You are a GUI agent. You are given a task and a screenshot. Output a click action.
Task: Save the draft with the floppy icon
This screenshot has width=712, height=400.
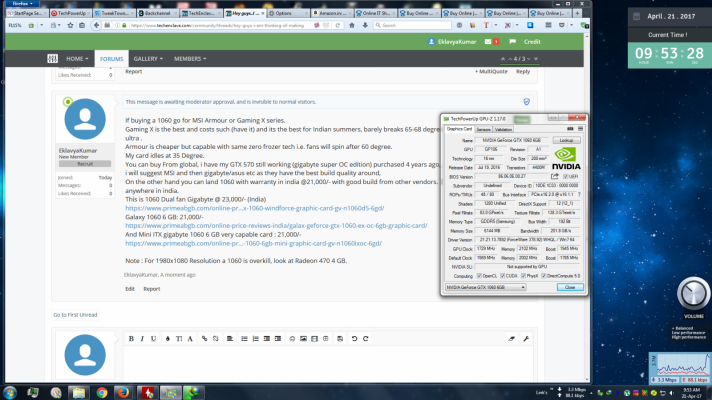[340, 338]
